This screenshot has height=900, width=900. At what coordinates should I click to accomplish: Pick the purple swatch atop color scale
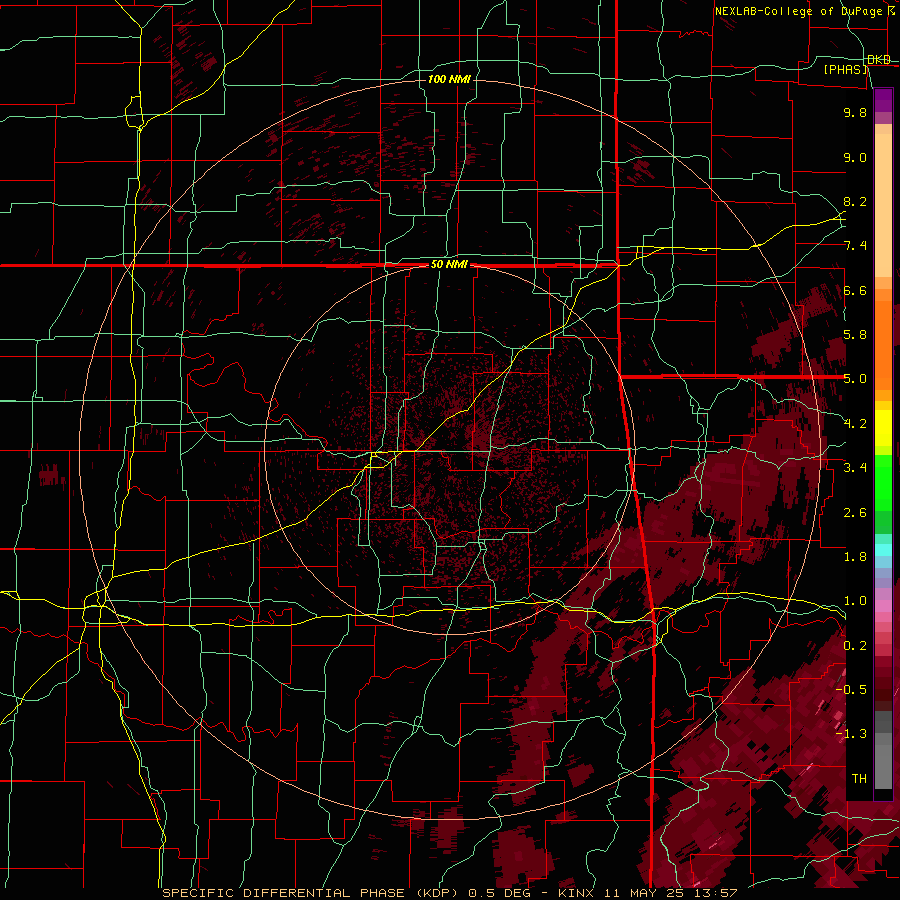click(x=883, y=100)
